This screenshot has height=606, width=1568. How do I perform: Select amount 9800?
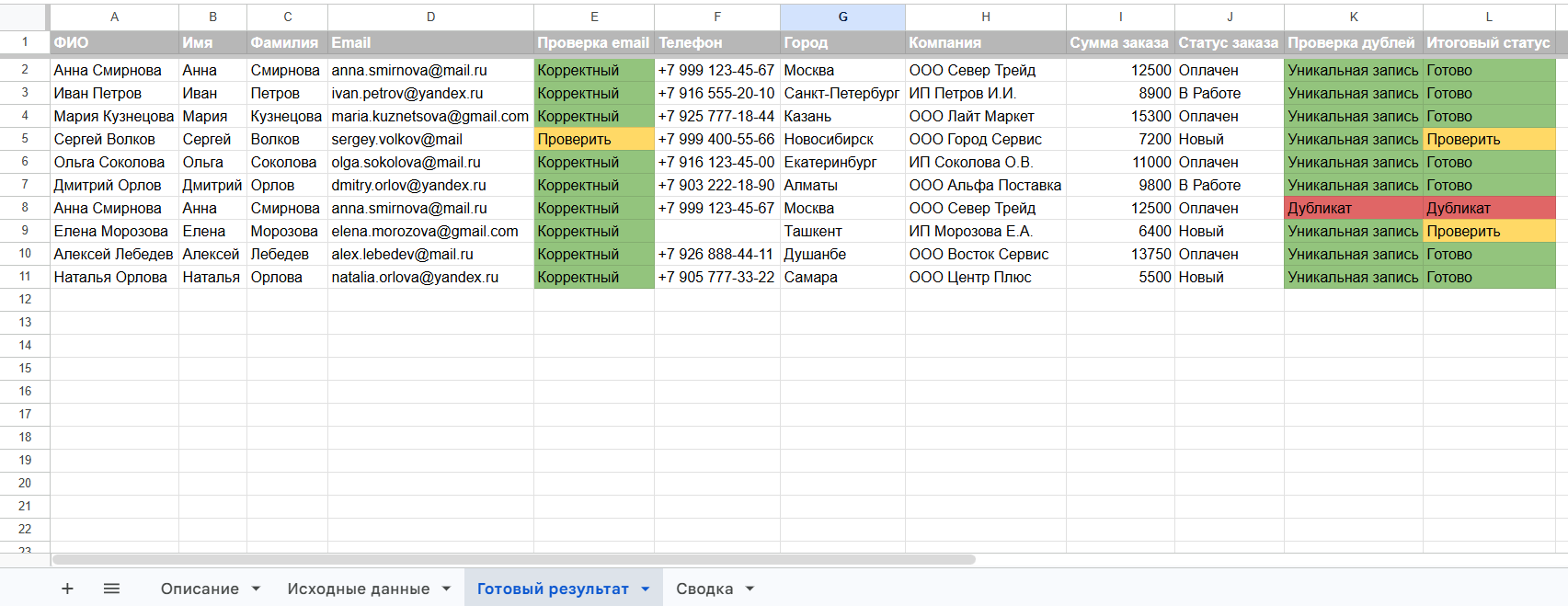[x=1120, y=185]
